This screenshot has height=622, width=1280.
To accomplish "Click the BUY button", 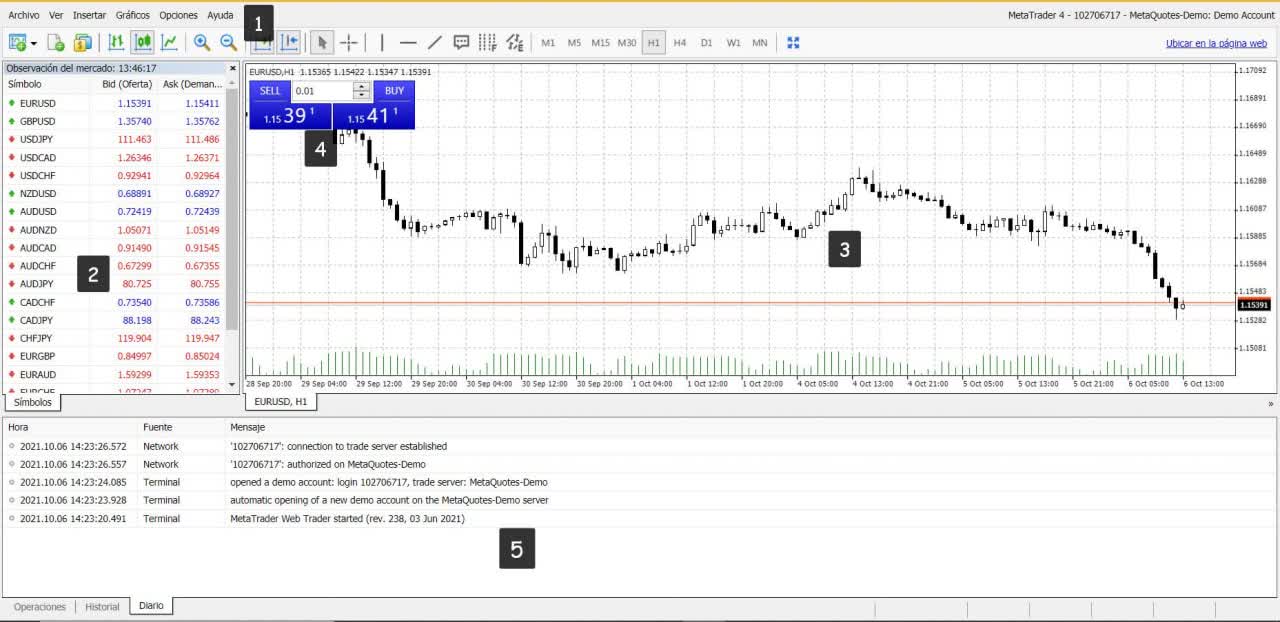I will (394, 90).
